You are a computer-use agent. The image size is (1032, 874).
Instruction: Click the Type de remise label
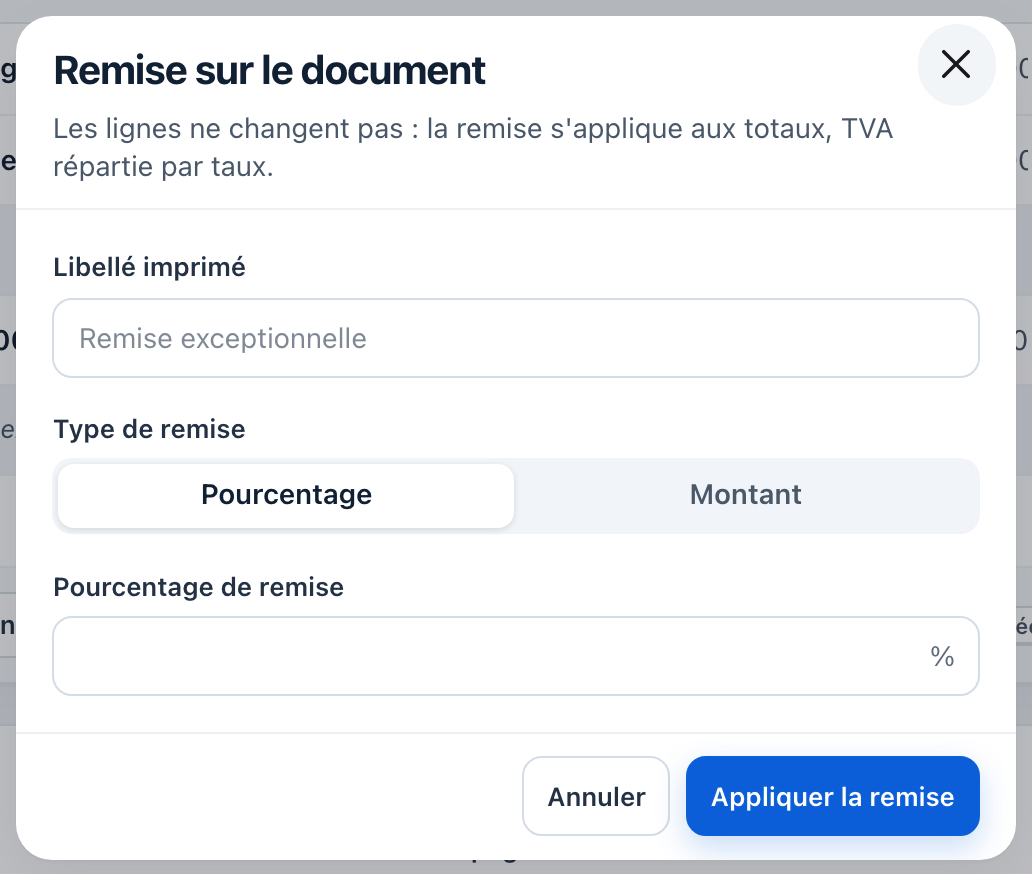(x=149, y=429)
